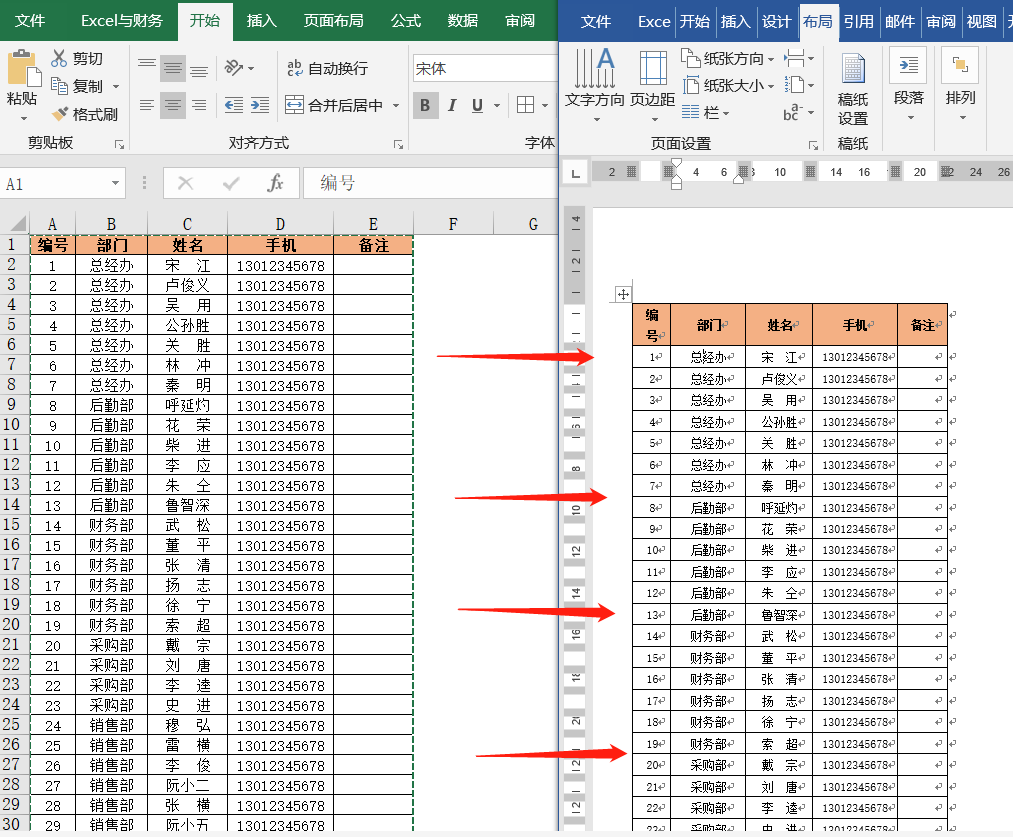Expand the clipboard (剪贴板) dialog launcher
The height and width of the screenshot is (837, 1013).
tap(120, 144)
